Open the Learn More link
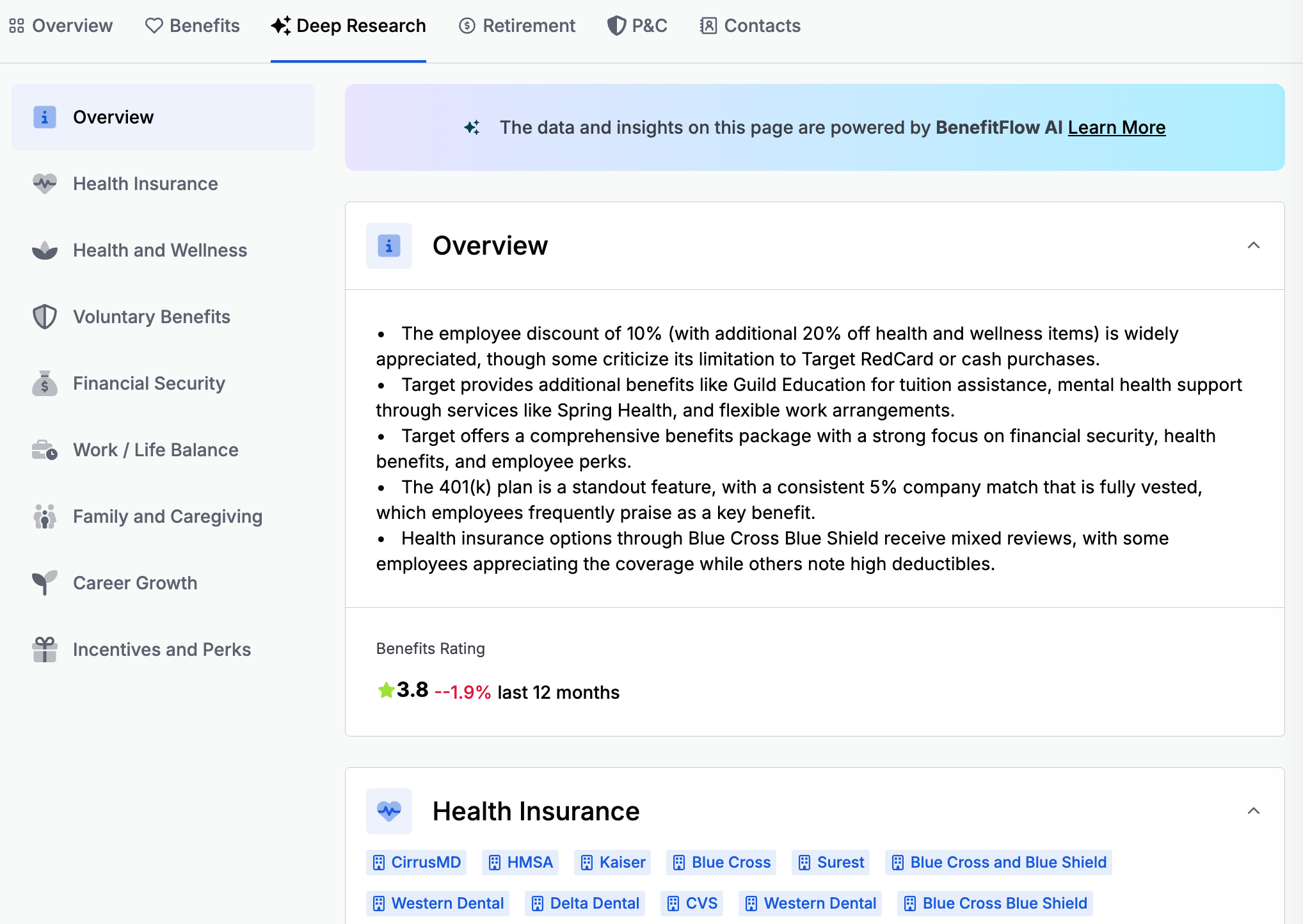Image resolution: width=1303 pixels, height=924 pixels. (1117, 127)
